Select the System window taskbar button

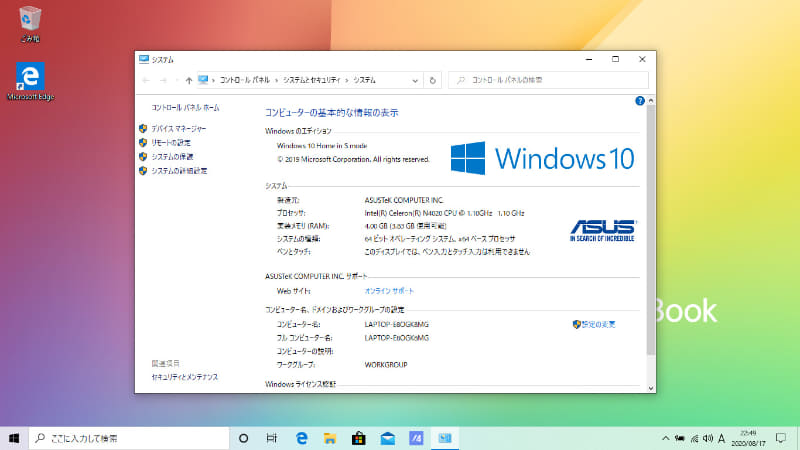point(445,438)
